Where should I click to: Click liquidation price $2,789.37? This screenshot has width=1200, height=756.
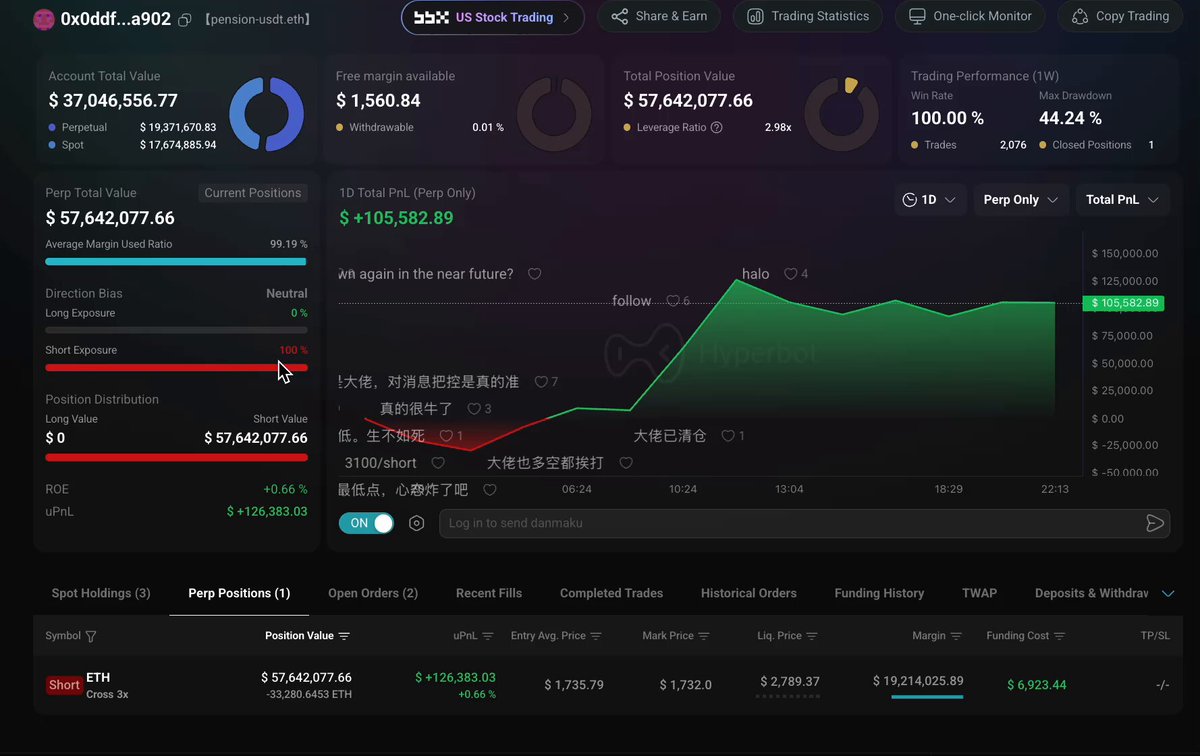[788, 682]
